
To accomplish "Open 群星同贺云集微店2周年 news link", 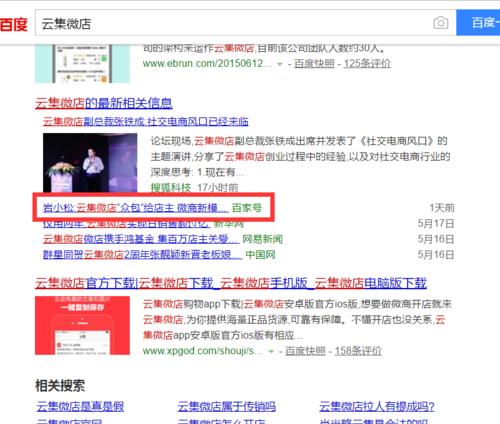I will point(142,255).
